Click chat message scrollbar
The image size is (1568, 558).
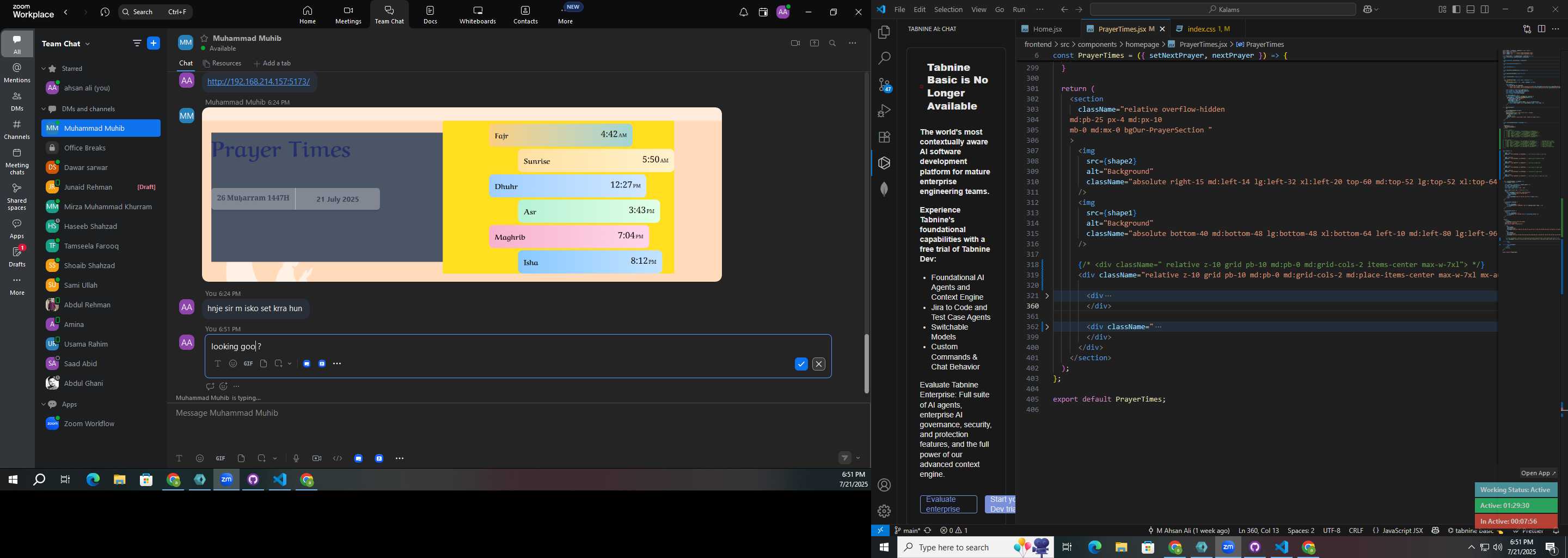pos(866,363)
